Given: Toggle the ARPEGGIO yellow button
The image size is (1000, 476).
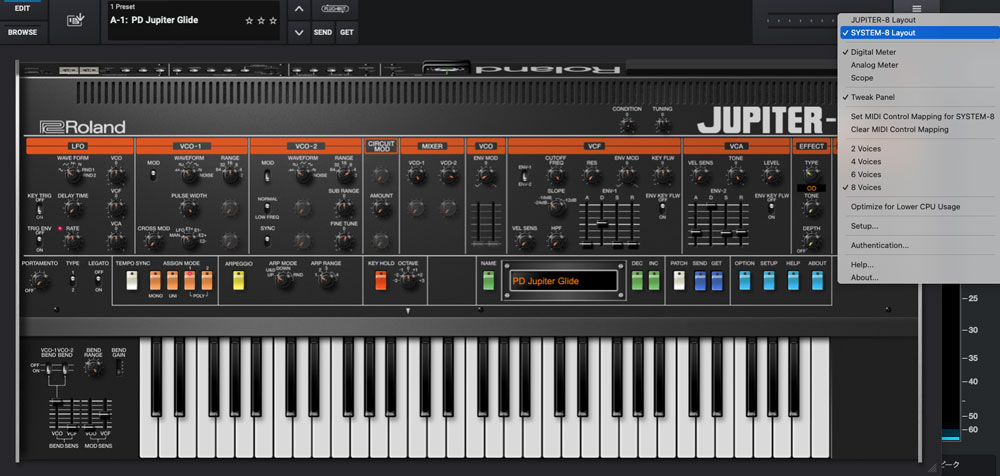Looking at the screenshot, I should [x=239, y=280].
